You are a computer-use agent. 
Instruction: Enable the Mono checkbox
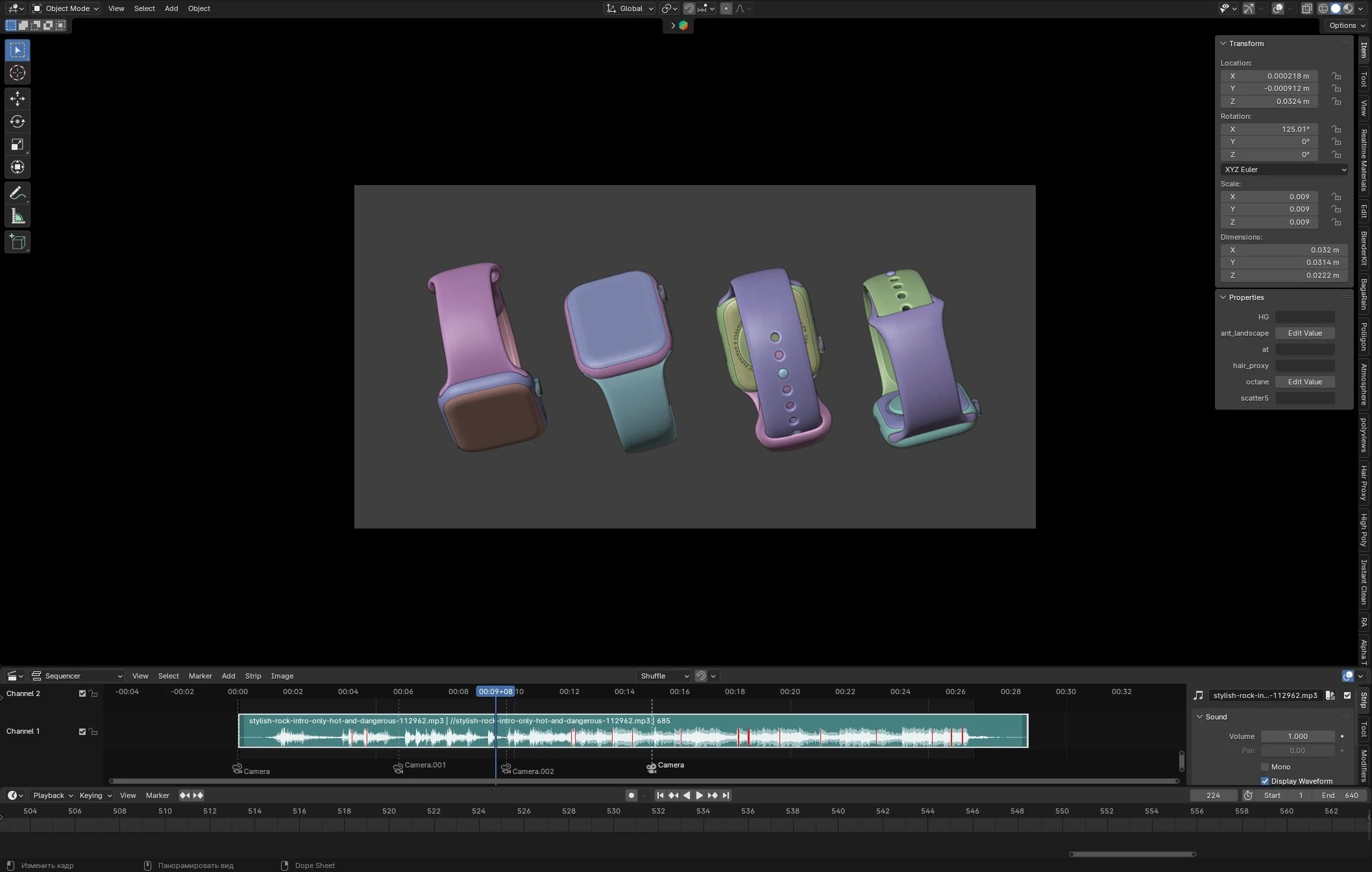(1264, 767)
